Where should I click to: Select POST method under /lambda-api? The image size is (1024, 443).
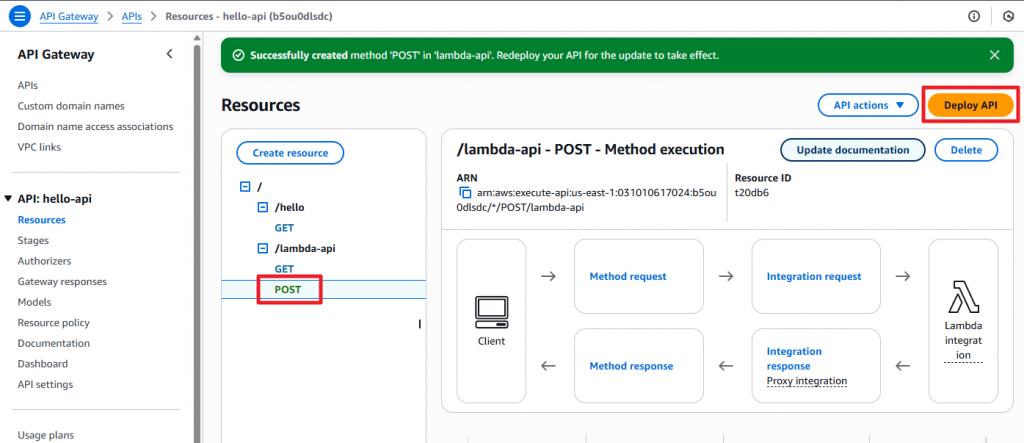coord(288,289)
